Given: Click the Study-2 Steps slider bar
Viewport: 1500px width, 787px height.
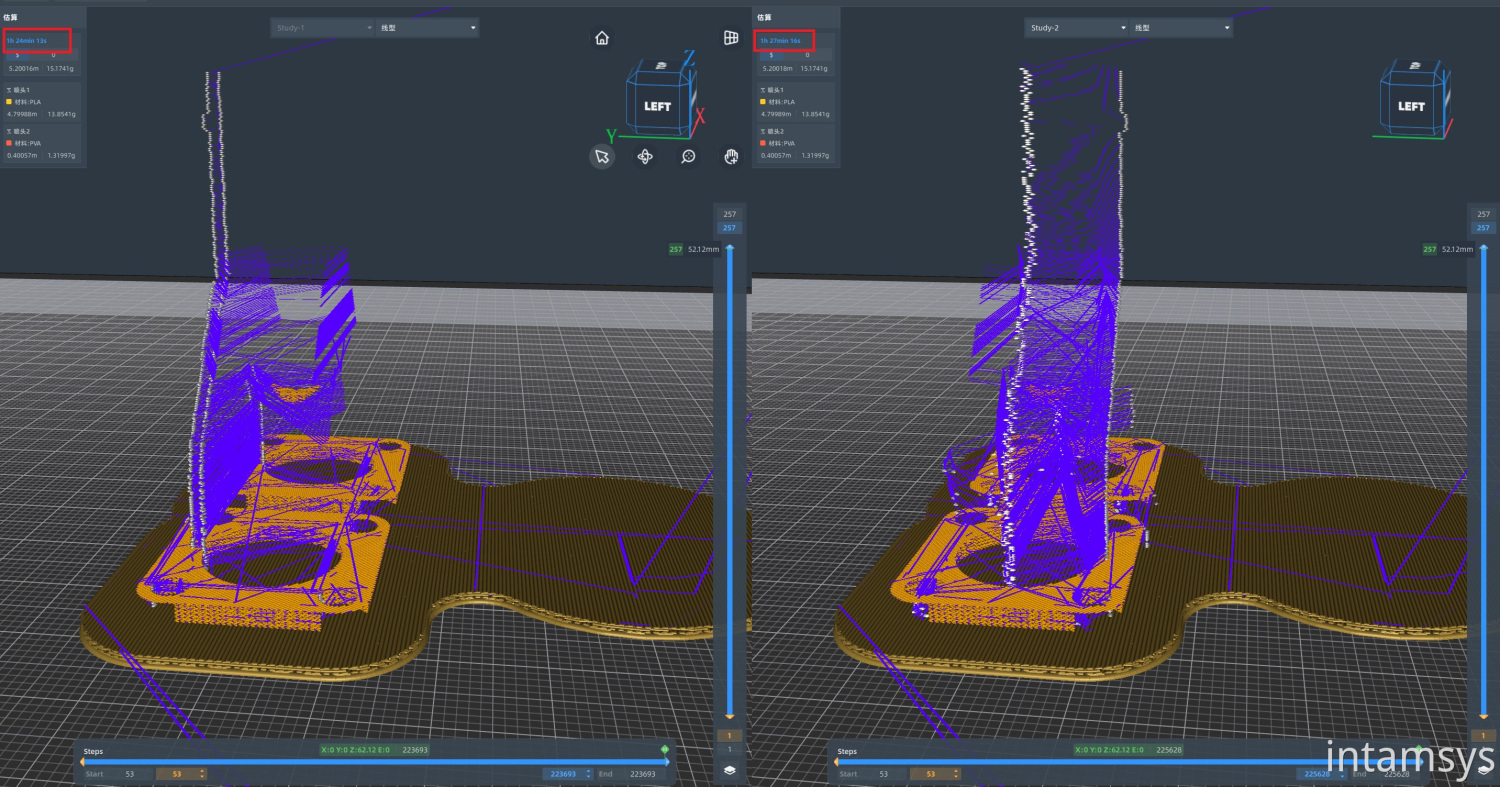Looking at the screenshot, I should pos(1128,761).
